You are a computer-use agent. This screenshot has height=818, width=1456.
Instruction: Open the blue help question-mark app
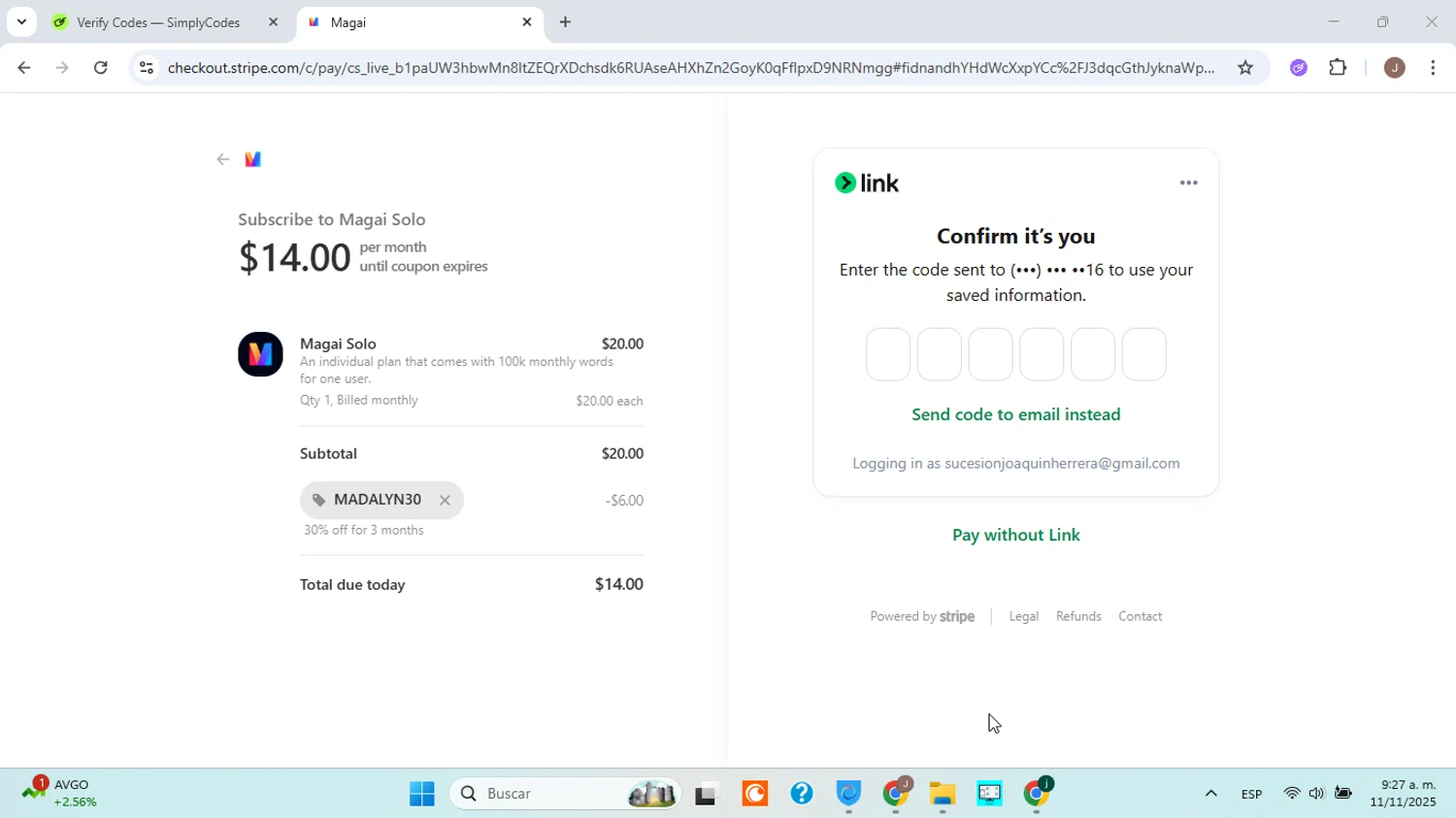(801, 795)
